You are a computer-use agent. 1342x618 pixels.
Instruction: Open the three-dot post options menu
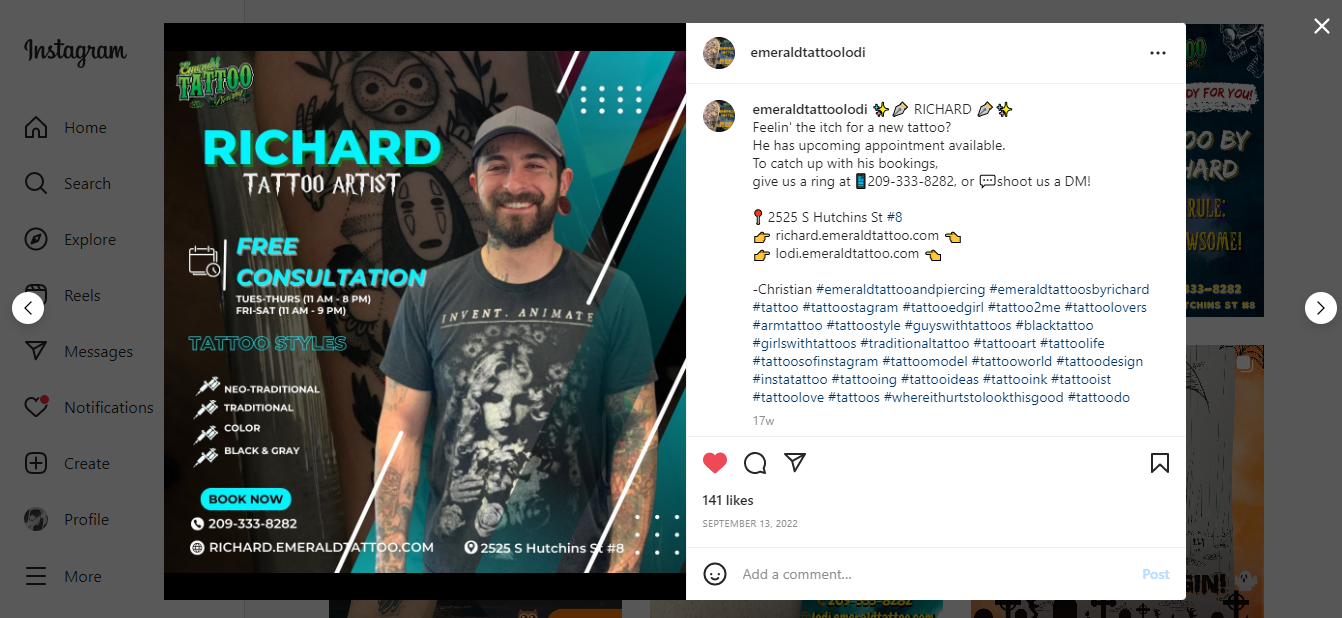(1158, 53)
